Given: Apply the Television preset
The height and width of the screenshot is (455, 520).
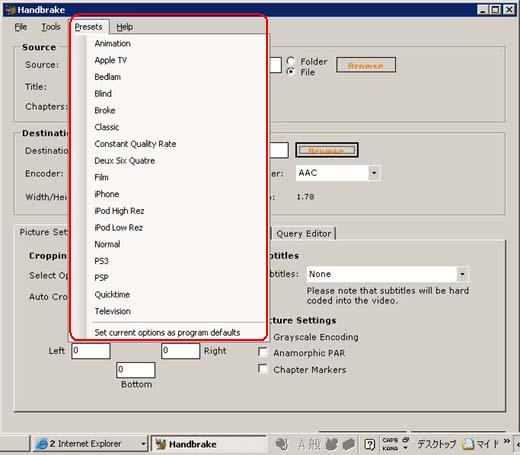Looking at the screenshot, I should [x=113, y=311].
